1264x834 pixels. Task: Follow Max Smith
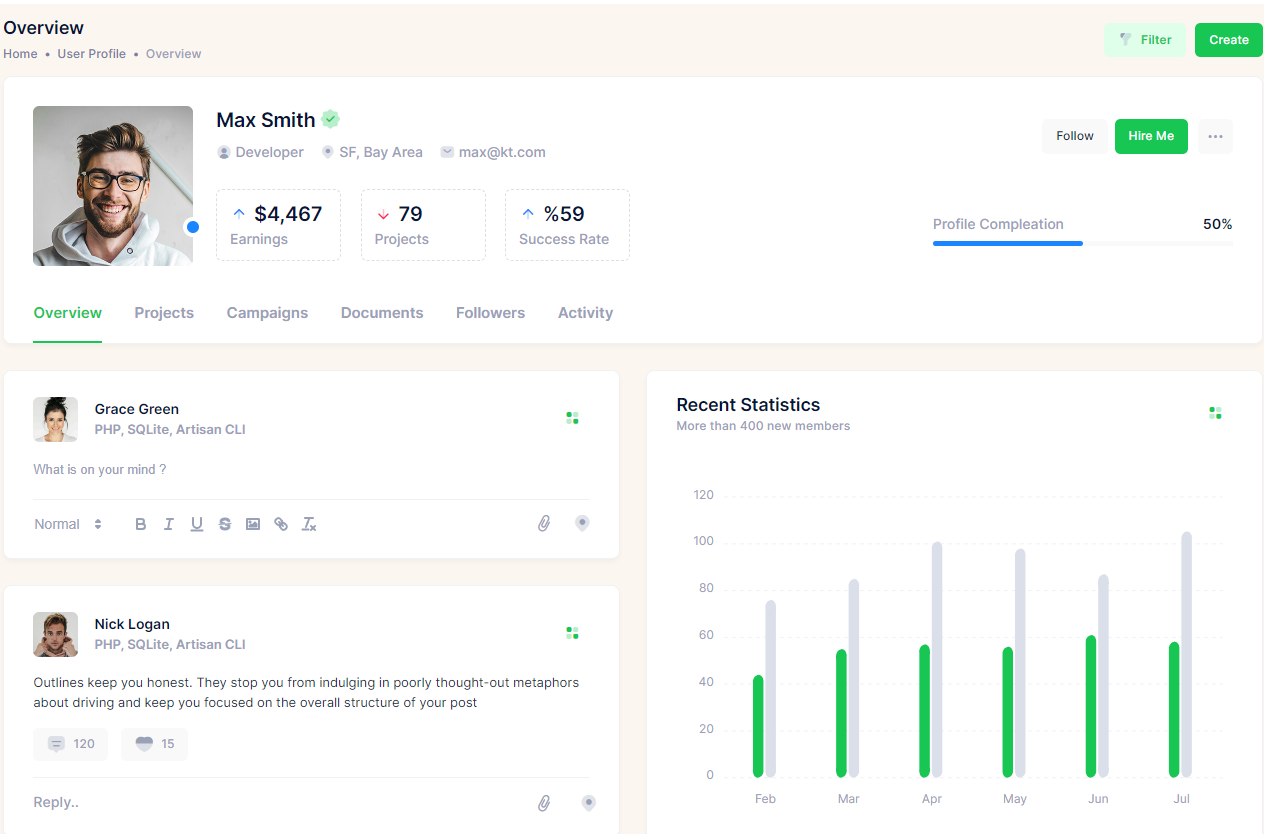tap(1074, 136)
